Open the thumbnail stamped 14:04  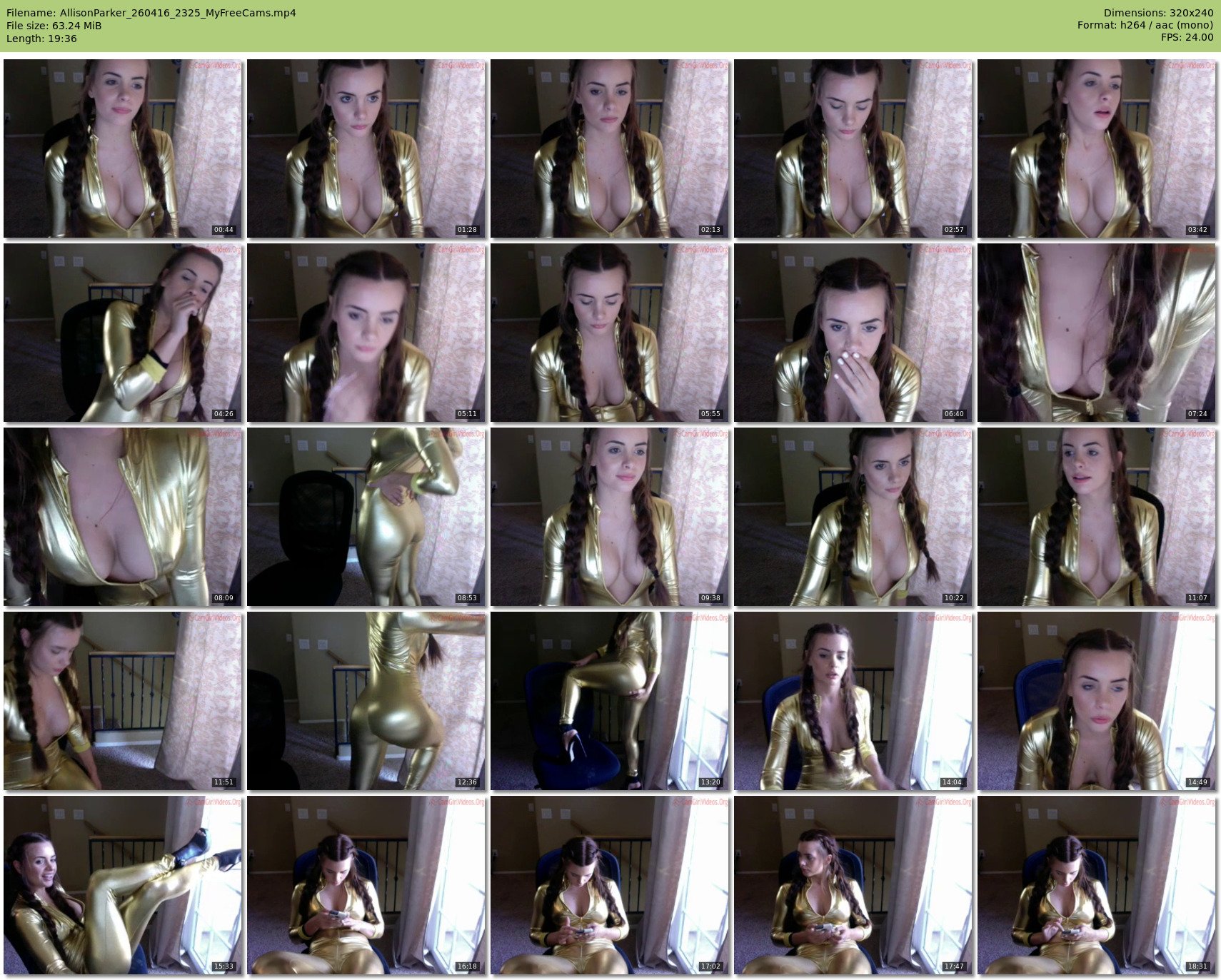click(x=853, y=701)
